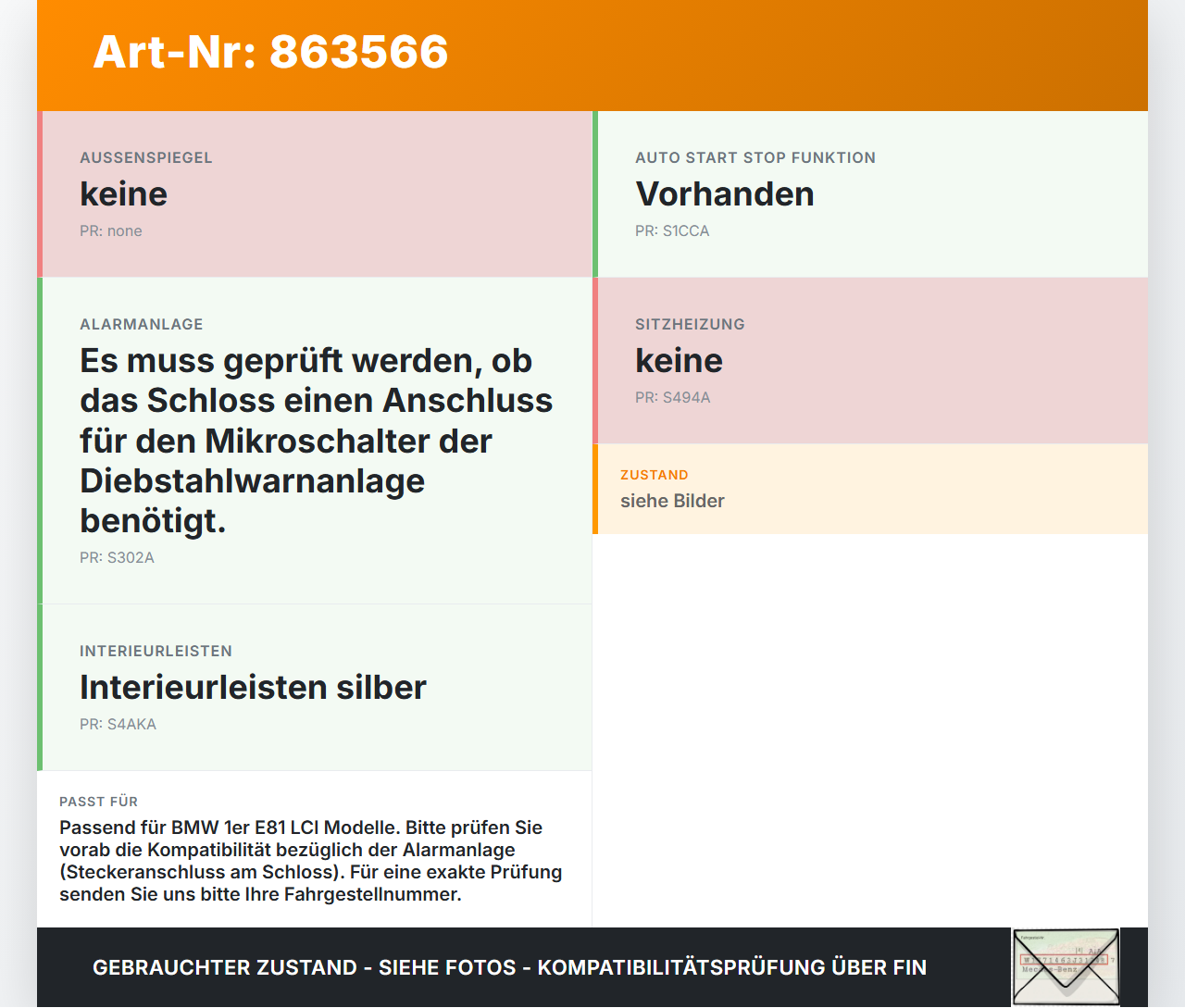Image resolution: width=1185 pixels, height=1008 pixels.
Task: Click the Zustand 'siehe Bilder' box
Action: pyautogui.click(x=870, y=490)
